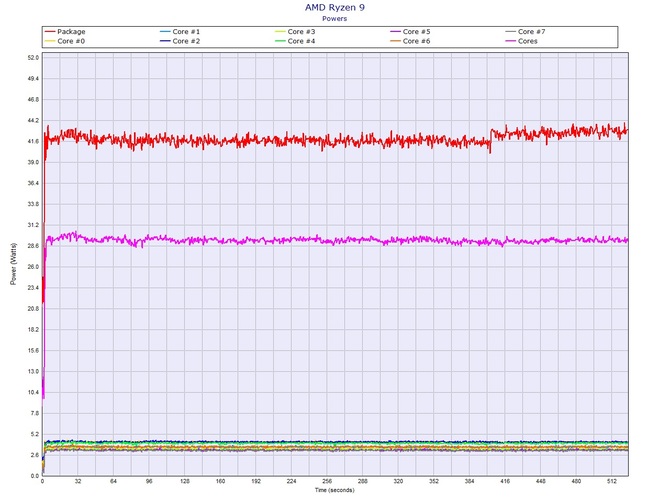The image size is (670, 502).
Task: Click the 128 X axis tick label
Action: (185, 481)
